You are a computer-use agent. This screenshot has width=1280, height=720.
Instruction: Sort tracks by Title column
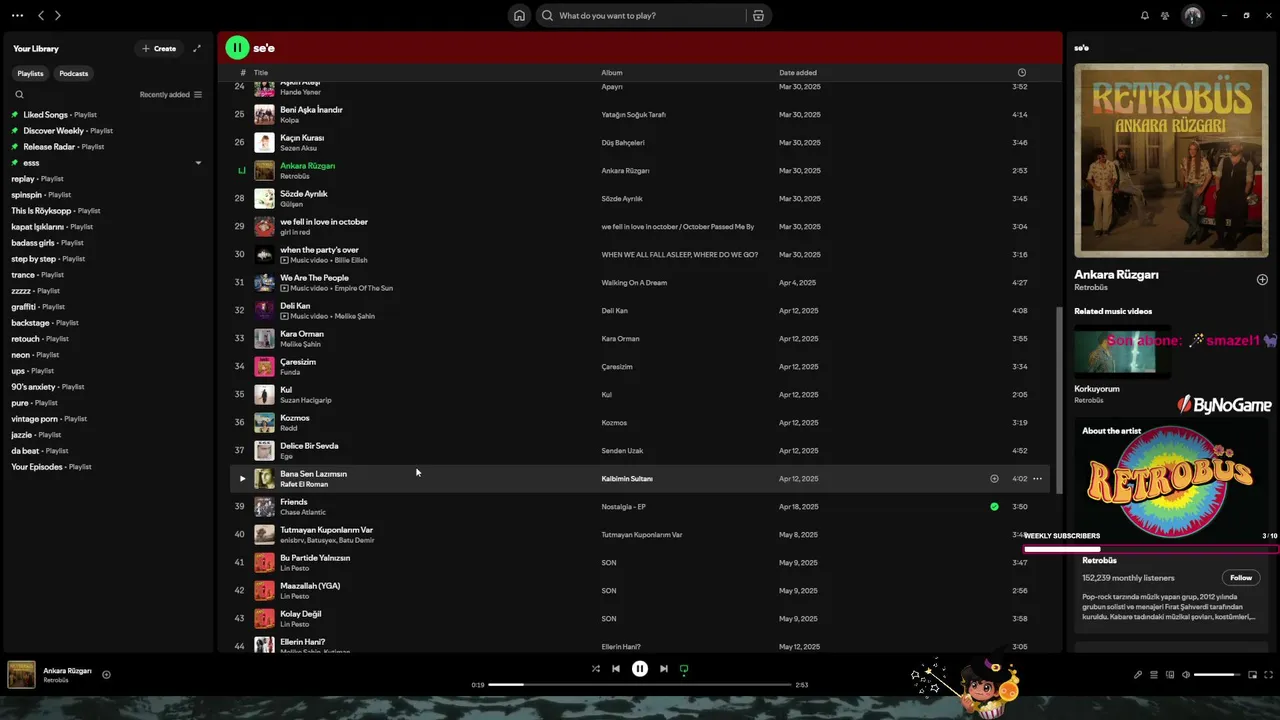261,73
